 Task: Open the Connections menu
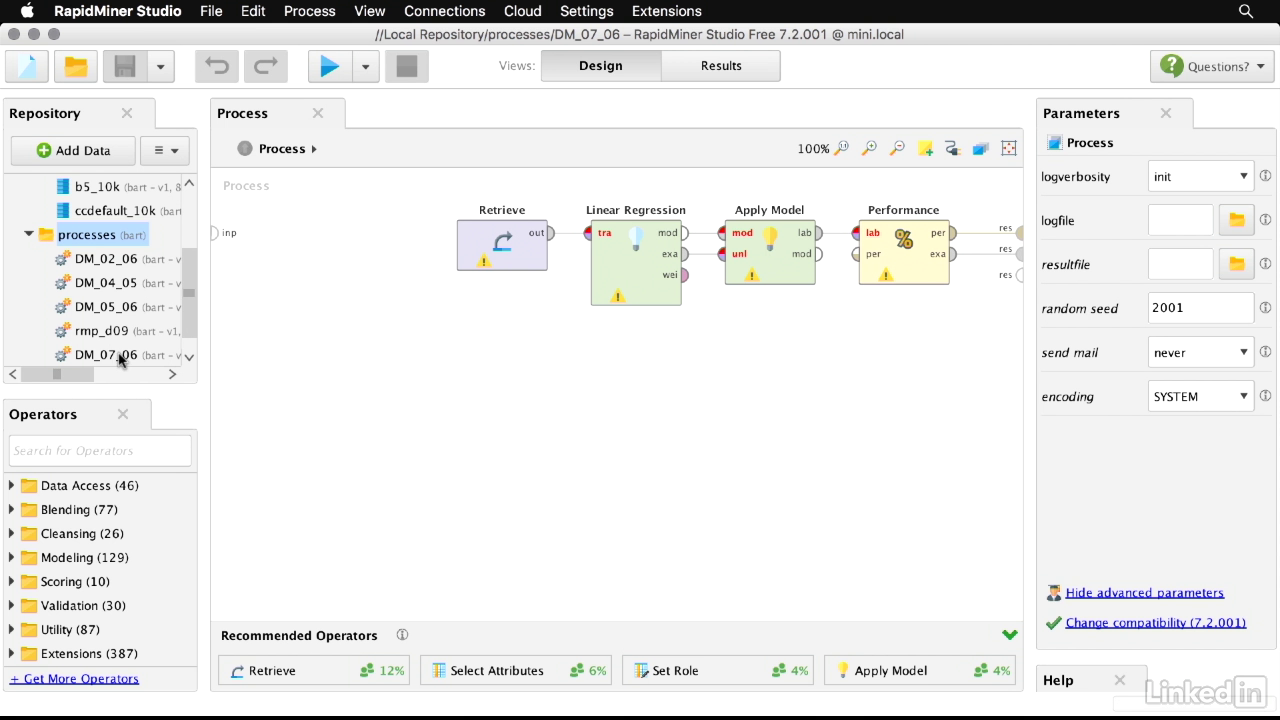pyautogui.click(x=444, y=11)
